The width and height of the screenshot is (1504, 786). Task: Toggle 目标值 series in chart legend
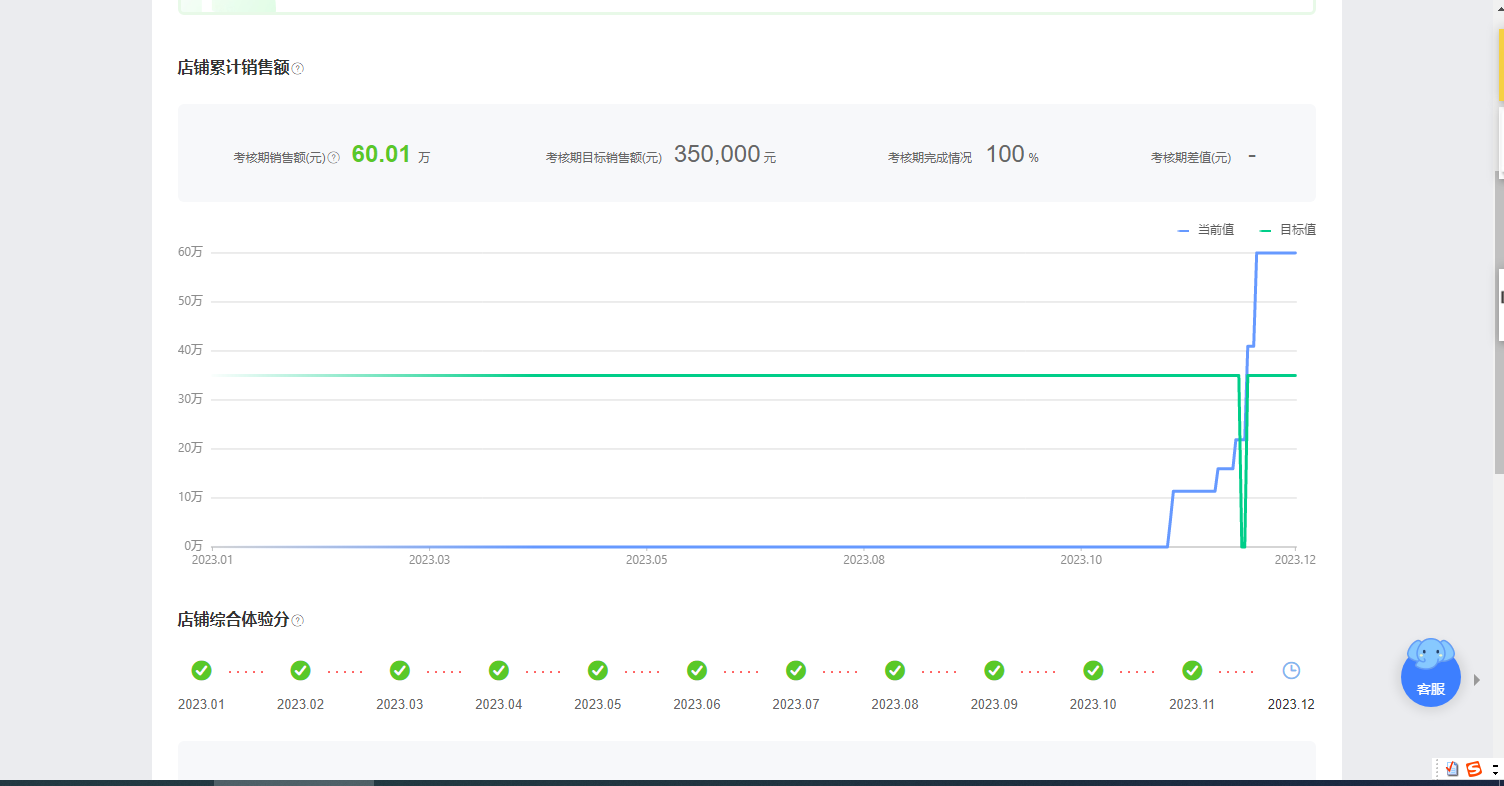(x=1288, y=230)
